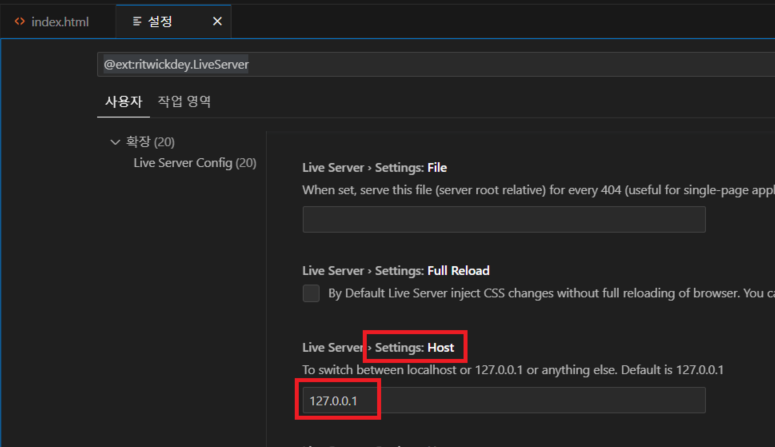Enable the Full Reload checkbox
The height and width of the screenshot is (447, 775).
point(311,293)
